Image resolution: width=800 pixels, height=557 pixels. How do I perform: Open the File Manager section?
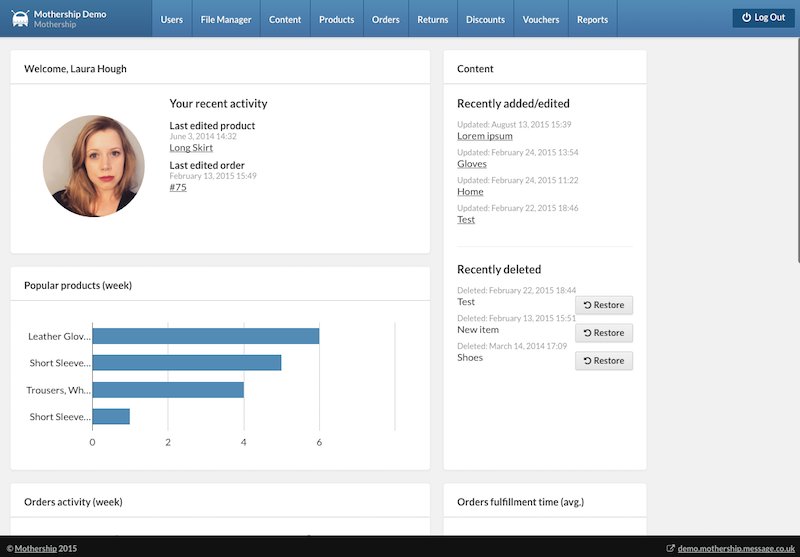226,19
